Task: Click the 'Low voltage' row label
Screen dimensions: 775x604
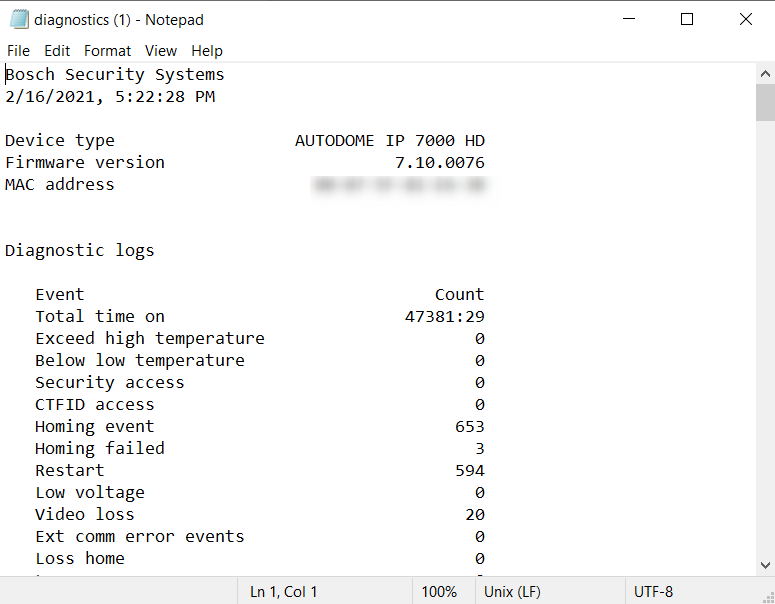Action: (90, 493)
